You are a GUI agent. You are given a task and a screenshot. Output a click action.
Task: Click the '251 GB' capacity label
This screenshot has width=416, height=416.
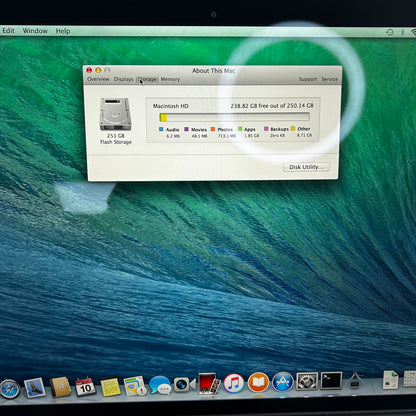coord(116,136)
